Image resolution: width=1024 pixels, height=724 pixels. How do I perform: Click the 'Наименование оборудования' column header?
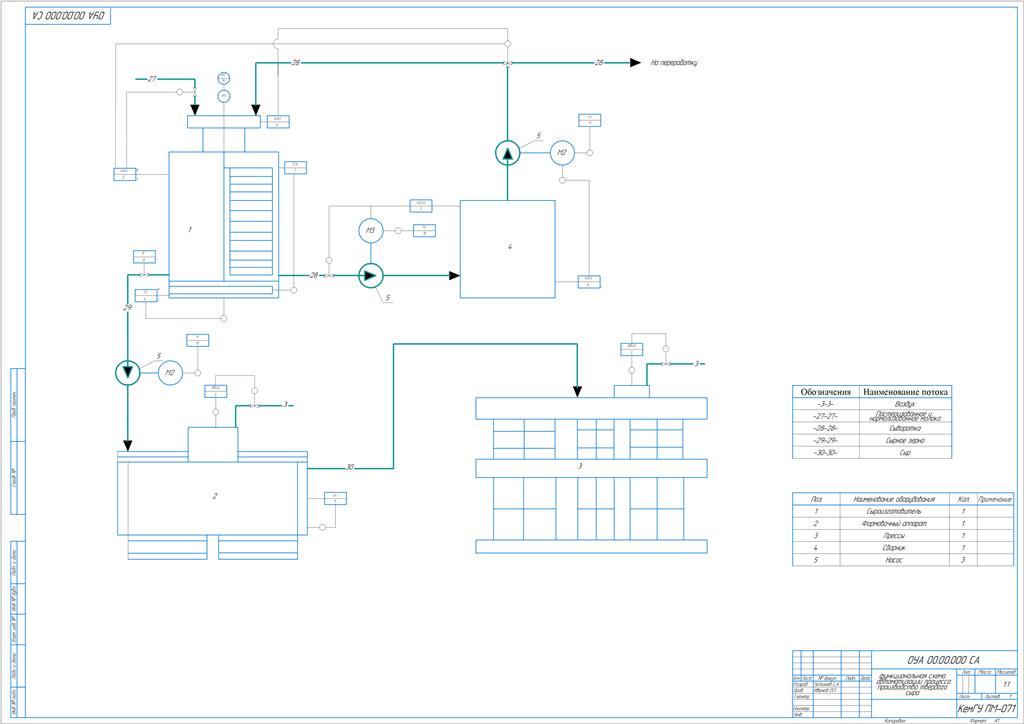click(x=894, y=499)
